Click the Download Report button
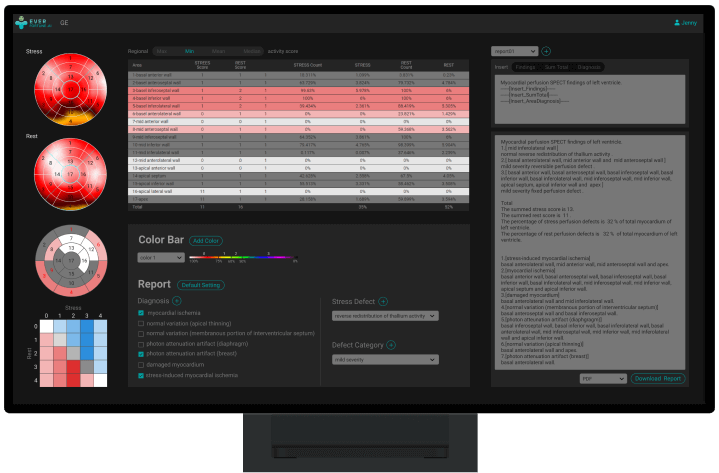This screenshot has width=719, height=473. click(657, 379)
